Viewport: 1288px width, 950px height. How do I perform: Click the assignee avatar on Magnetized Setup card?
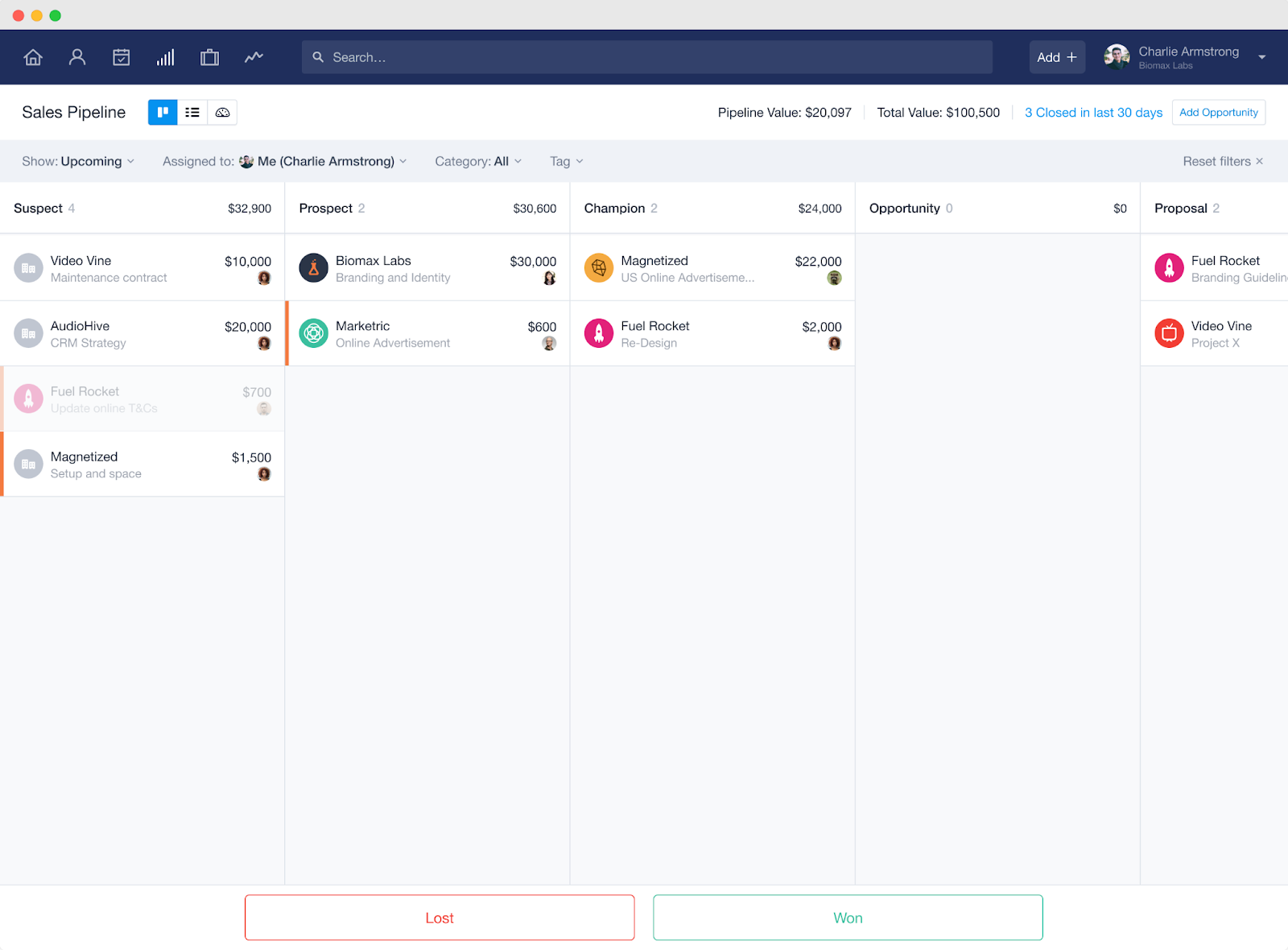click(x=264, y=474)
